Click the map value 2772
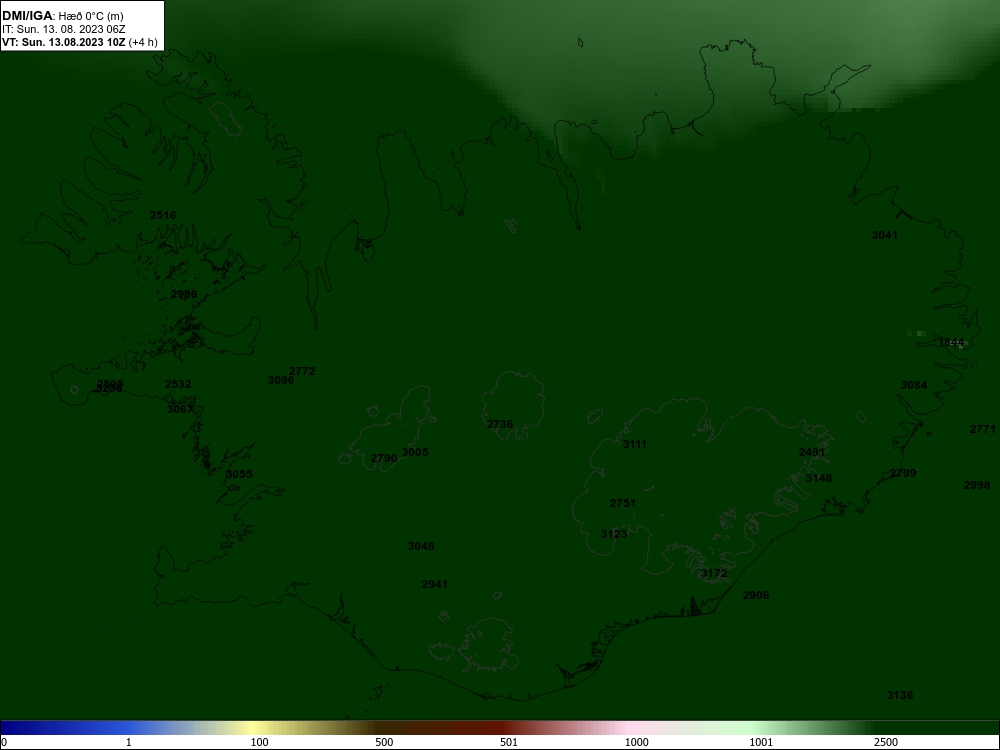The image size is (1000, 750). (x=302, y=371)
